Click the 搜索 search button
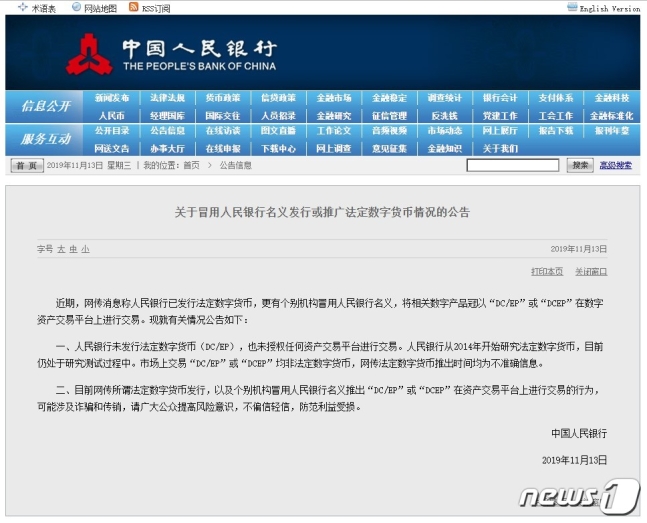The height and width of the screenshot is (523, 647). pyautogui.click(x=580, y=166)
